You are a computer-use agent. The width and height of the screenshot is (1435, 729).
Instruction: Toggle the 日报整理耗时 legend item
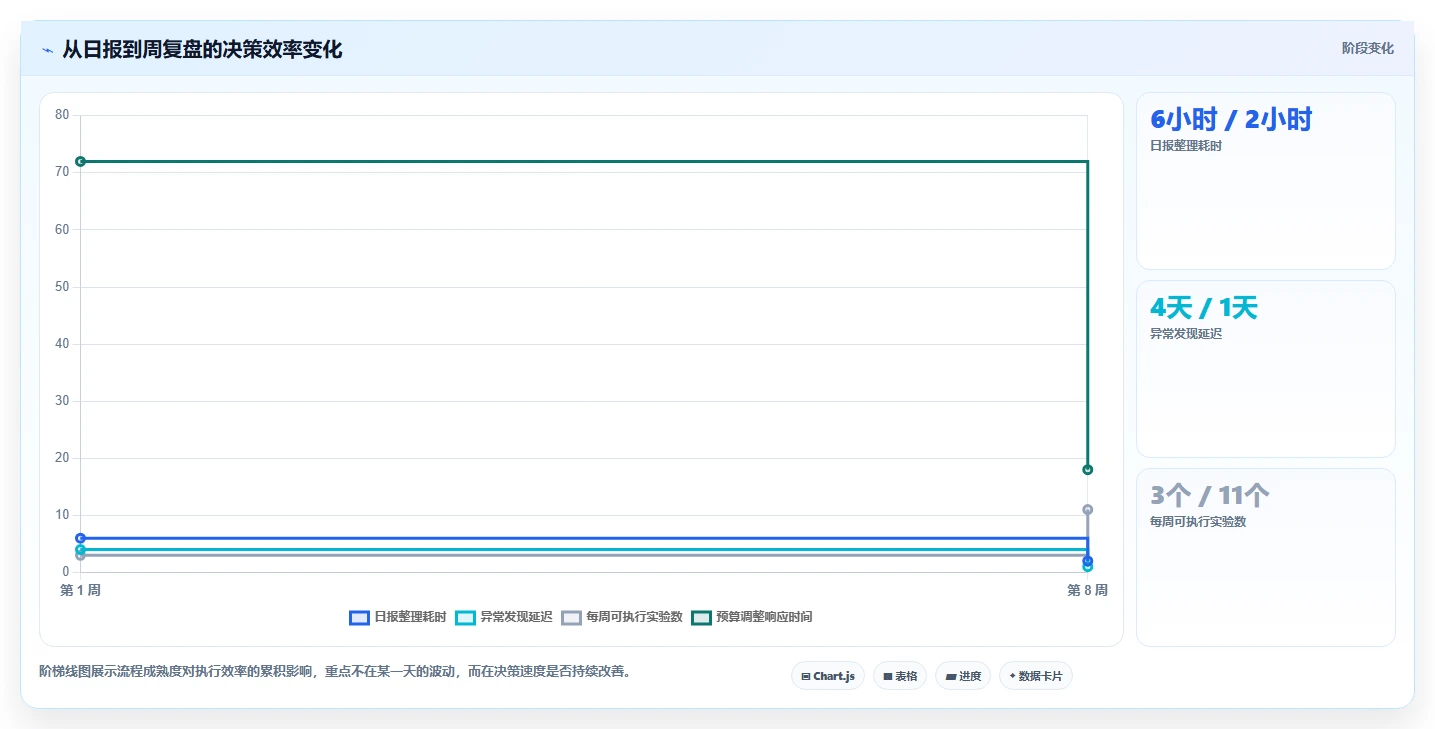point(398,617)
